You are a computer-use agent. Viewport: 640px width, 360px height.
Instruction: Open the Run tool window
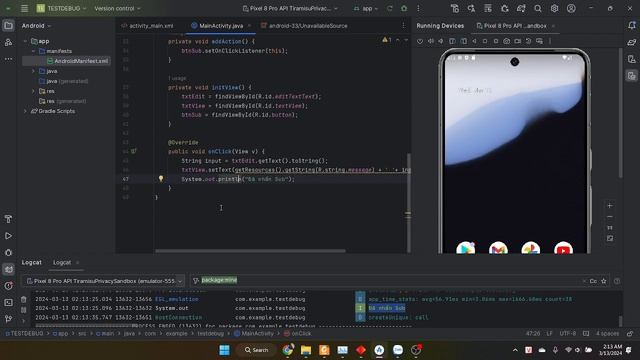coord(8,236)
